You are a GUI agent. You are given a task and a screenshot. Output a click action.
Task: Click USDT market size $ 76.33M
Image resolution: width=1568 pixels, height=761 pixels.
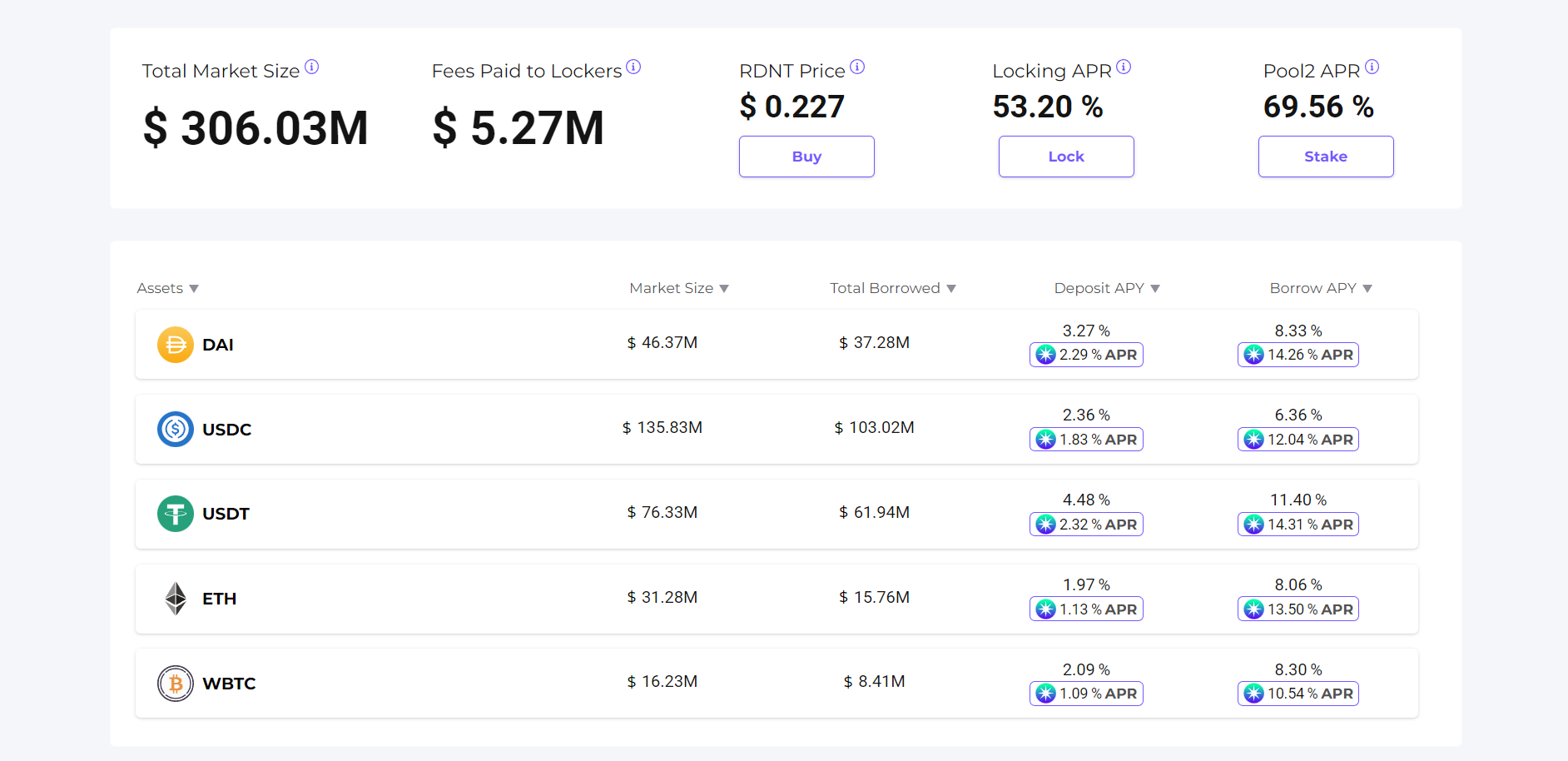[x=662, y=513]
